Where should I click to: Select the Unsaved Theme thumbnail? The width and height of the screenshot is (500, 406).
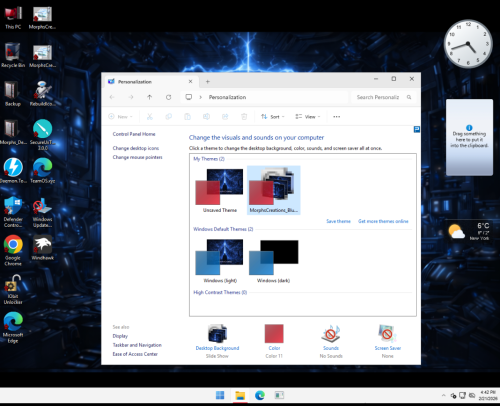coord(220,190)
